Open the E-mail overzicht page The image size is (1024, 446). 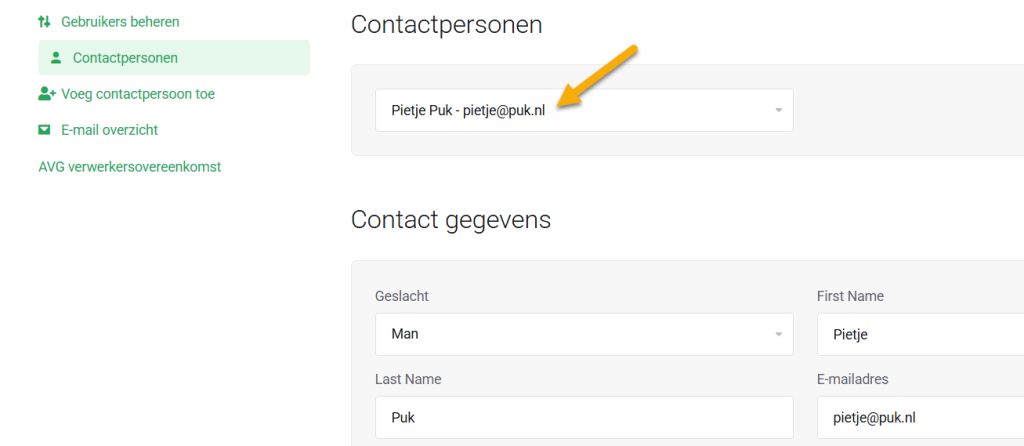(109, 130)
